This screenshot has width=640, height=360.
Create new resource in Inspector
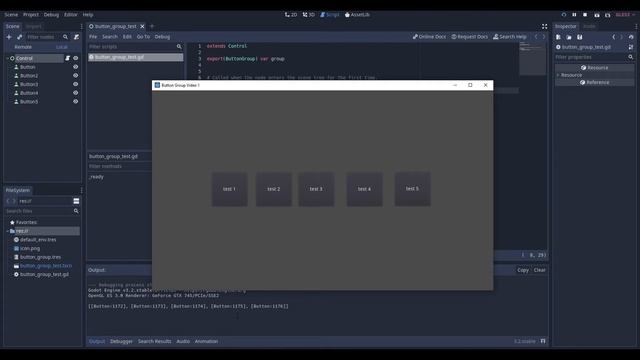click(x=558, y=37)
